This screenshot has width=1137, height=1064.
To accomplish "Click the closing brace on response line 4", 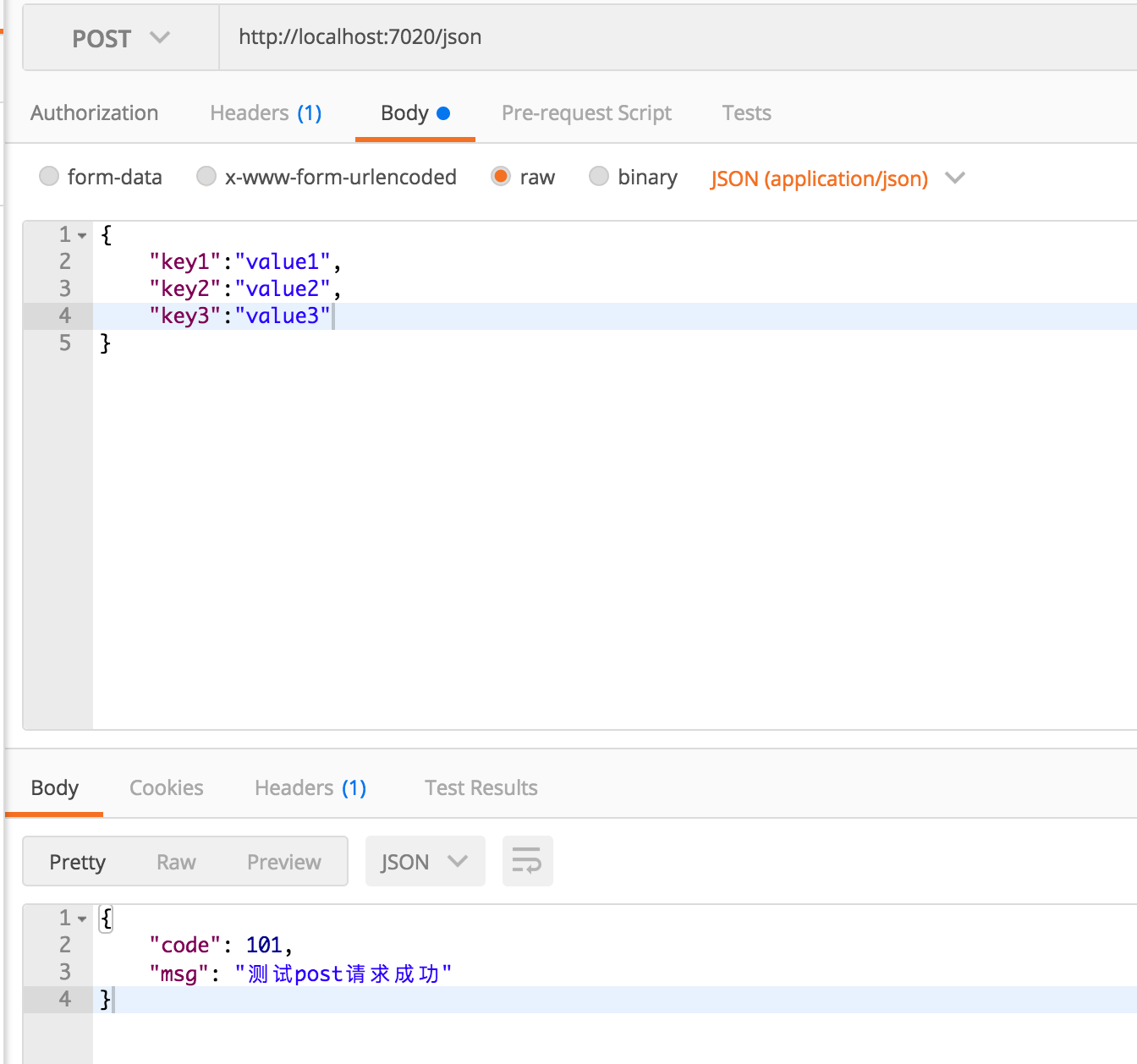I will [x=106, y=999].
